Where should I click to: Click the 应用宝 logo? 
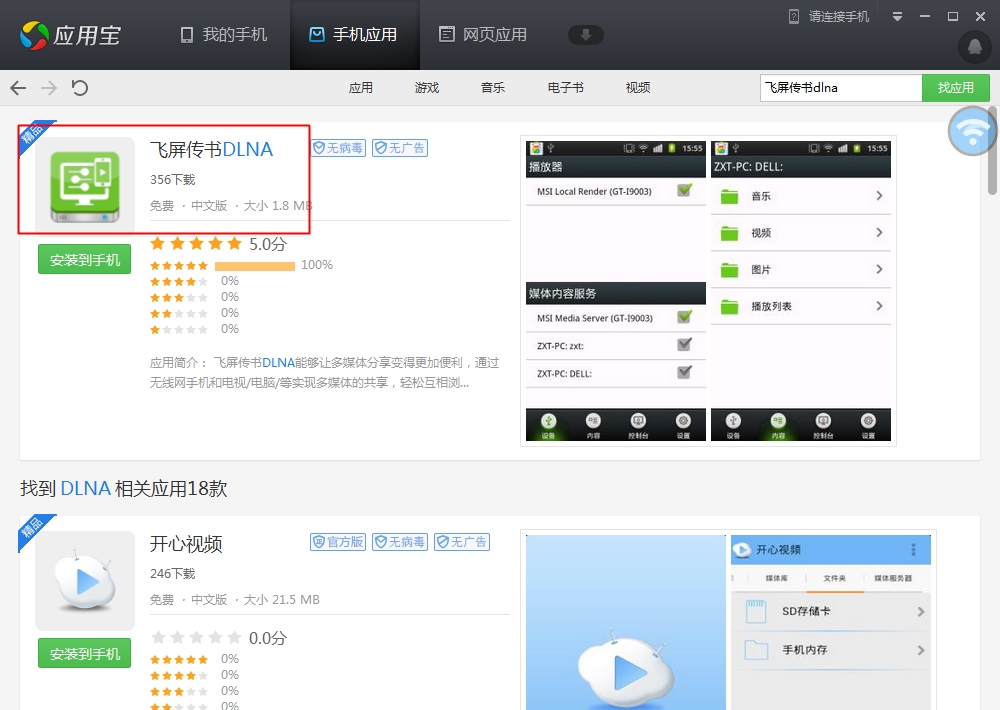(x=70, y=35)
